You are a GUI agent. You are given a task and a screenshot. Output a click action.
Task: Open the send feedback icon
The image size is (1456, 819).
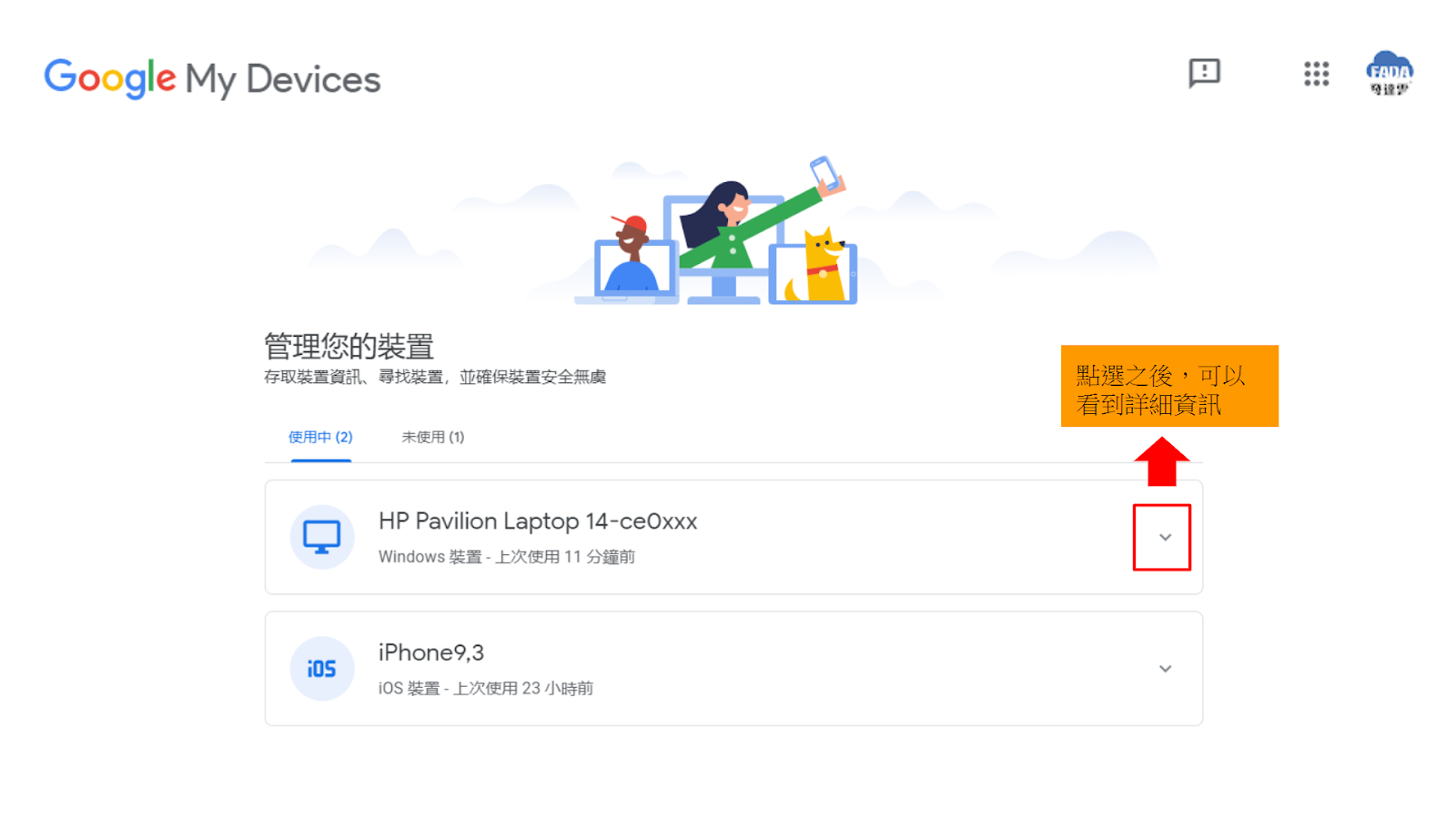click(1204, 73)
